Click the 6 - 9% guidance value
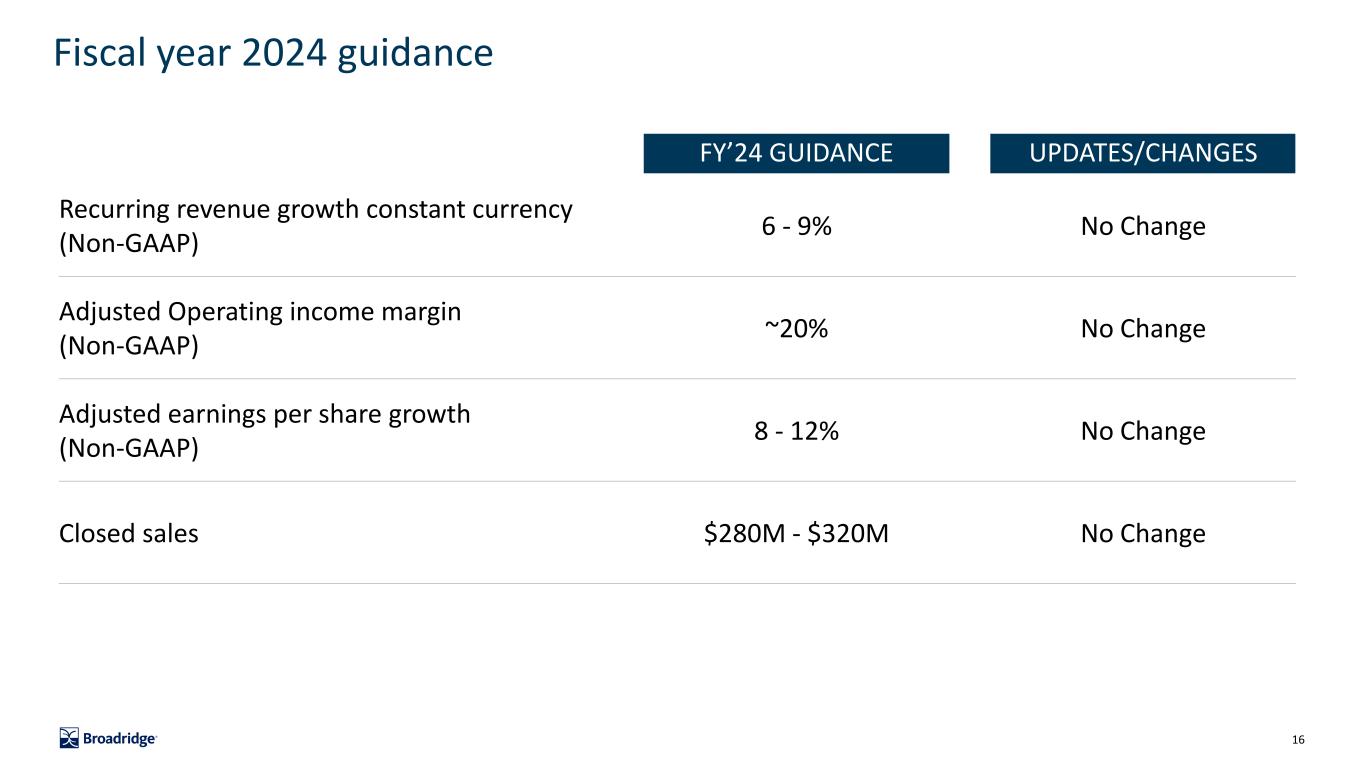The width and height of the screenshot is (1365, 768). point(796,227)
